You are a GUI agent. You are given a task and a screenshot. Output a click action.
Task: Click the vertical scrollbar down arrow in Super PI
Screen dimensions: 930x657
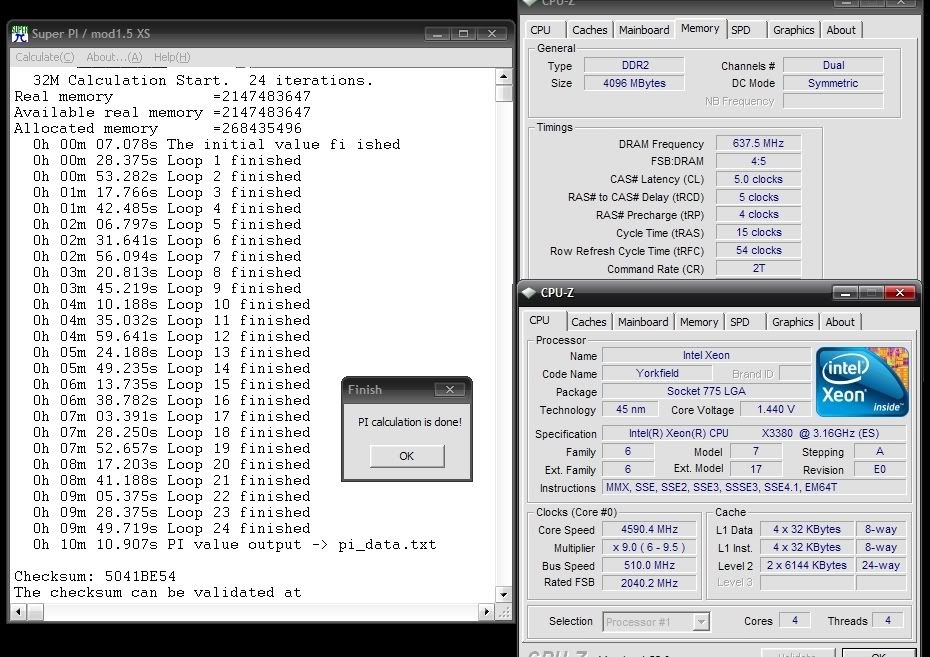click(x=504, y=594)
